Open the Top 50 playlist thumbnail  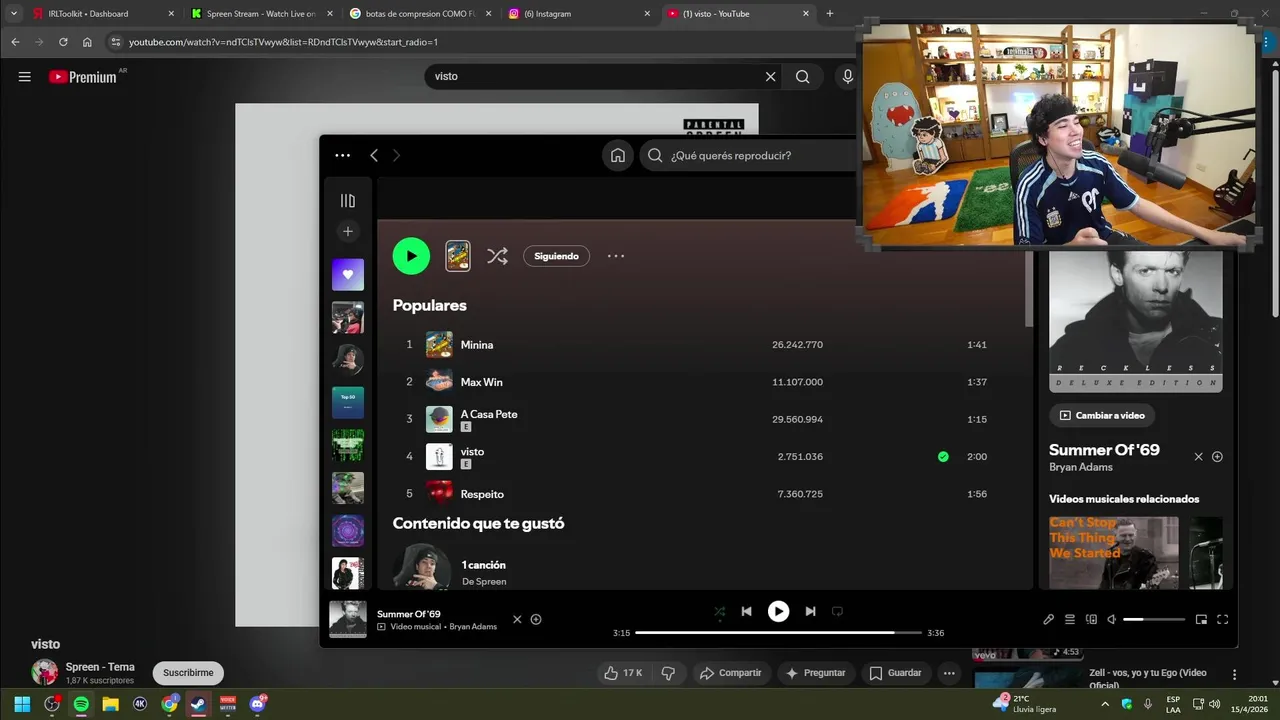(348, 402)
